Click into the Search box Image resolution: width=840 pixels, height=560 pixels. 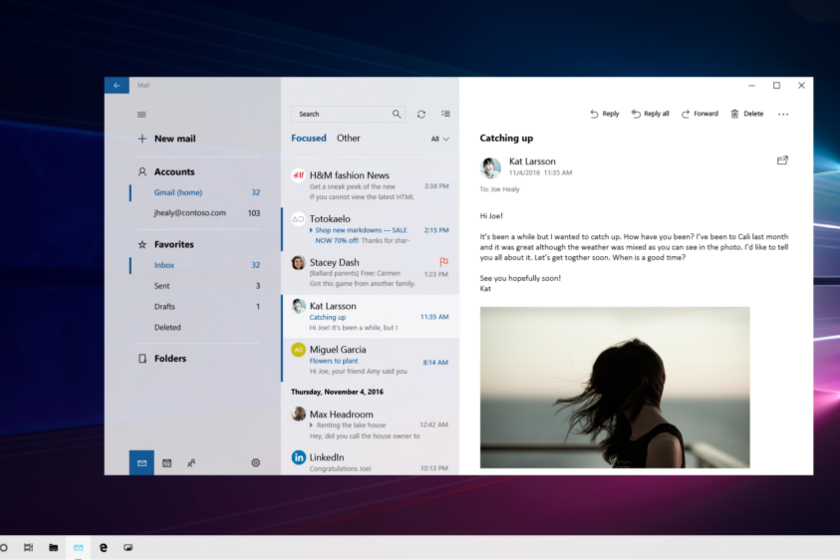(348, 114)
